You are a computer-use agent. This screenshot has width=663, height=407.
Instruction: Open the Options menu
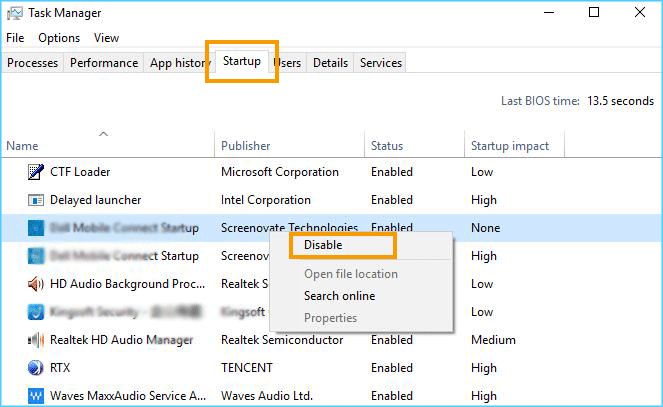59,38
